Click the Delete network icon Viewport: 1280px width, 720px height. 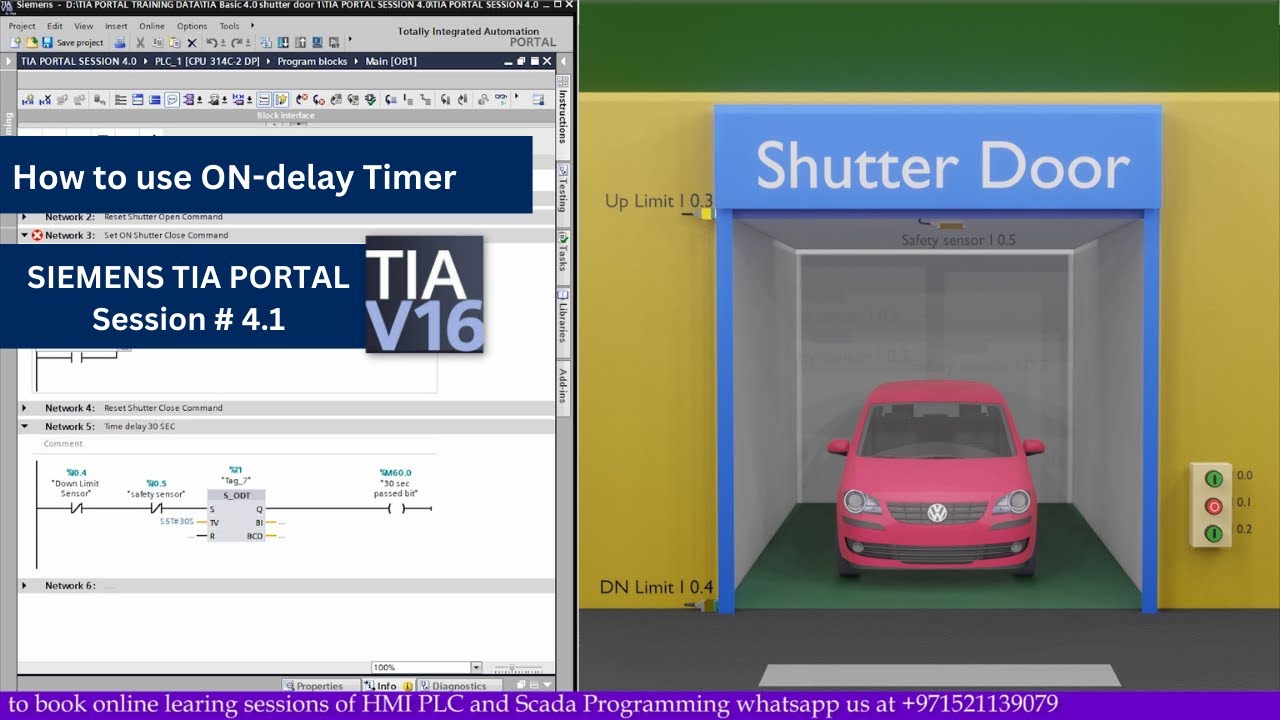(45, 99)
